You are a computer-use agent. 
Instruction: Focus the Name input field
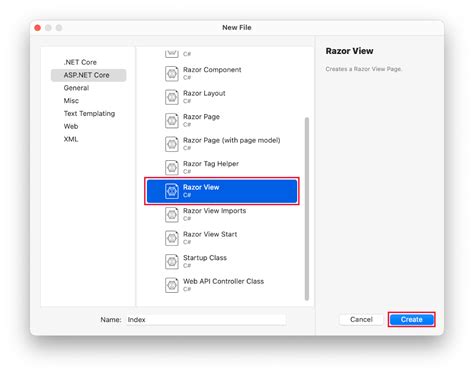click(206, 320)
